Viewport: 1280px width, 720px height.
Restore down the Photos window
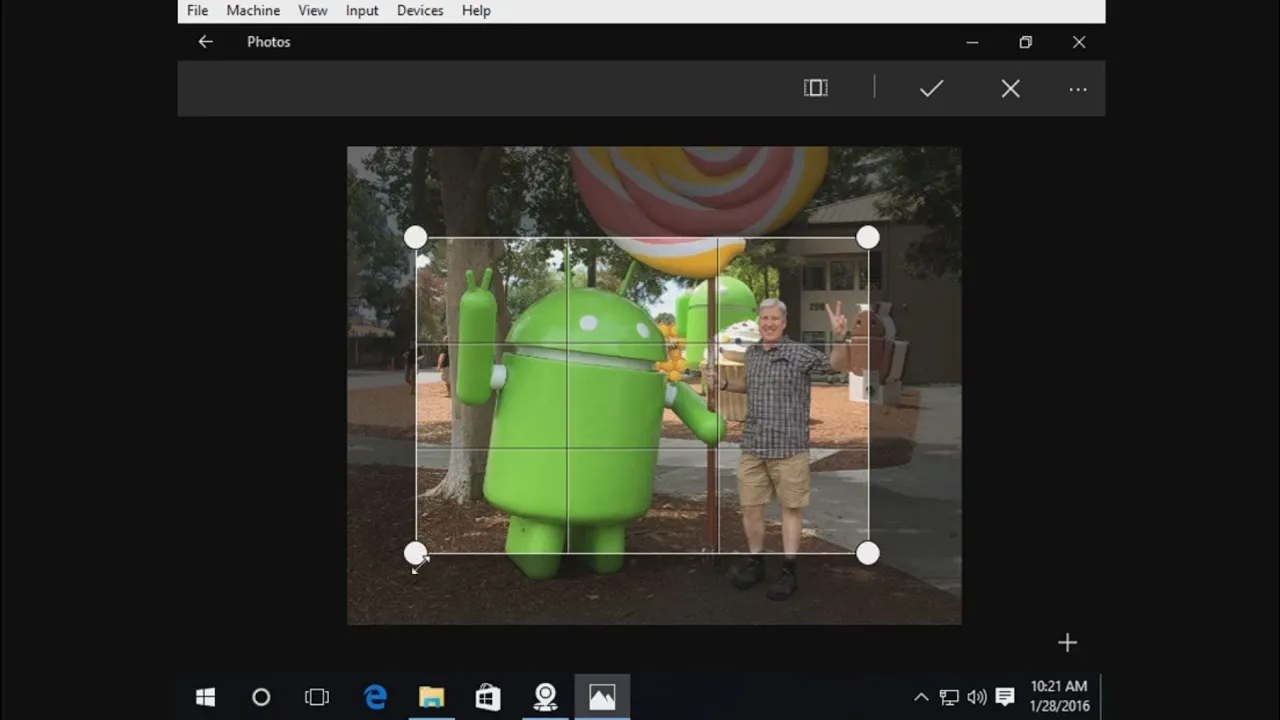coord(1025,42)
